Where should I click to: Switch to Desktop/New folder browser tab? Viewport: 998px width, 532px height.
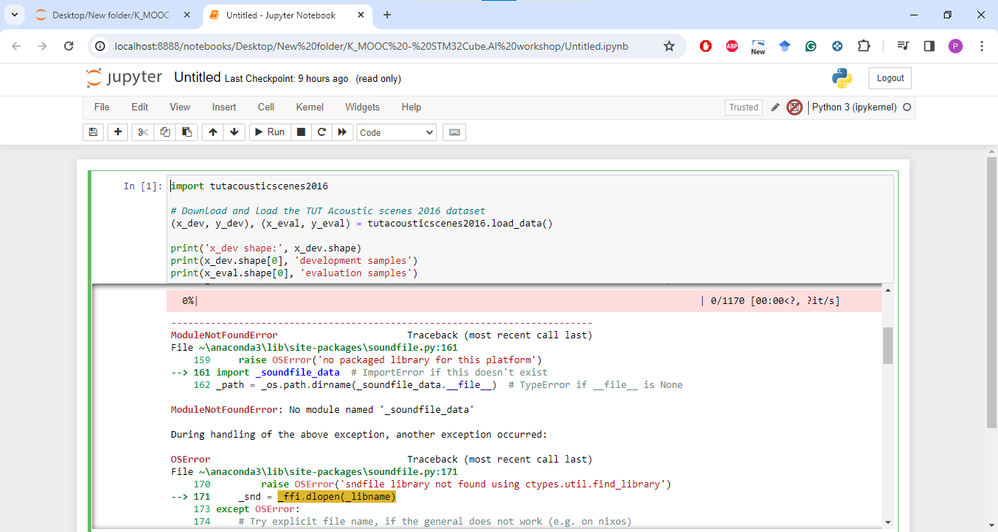(110, 15)
